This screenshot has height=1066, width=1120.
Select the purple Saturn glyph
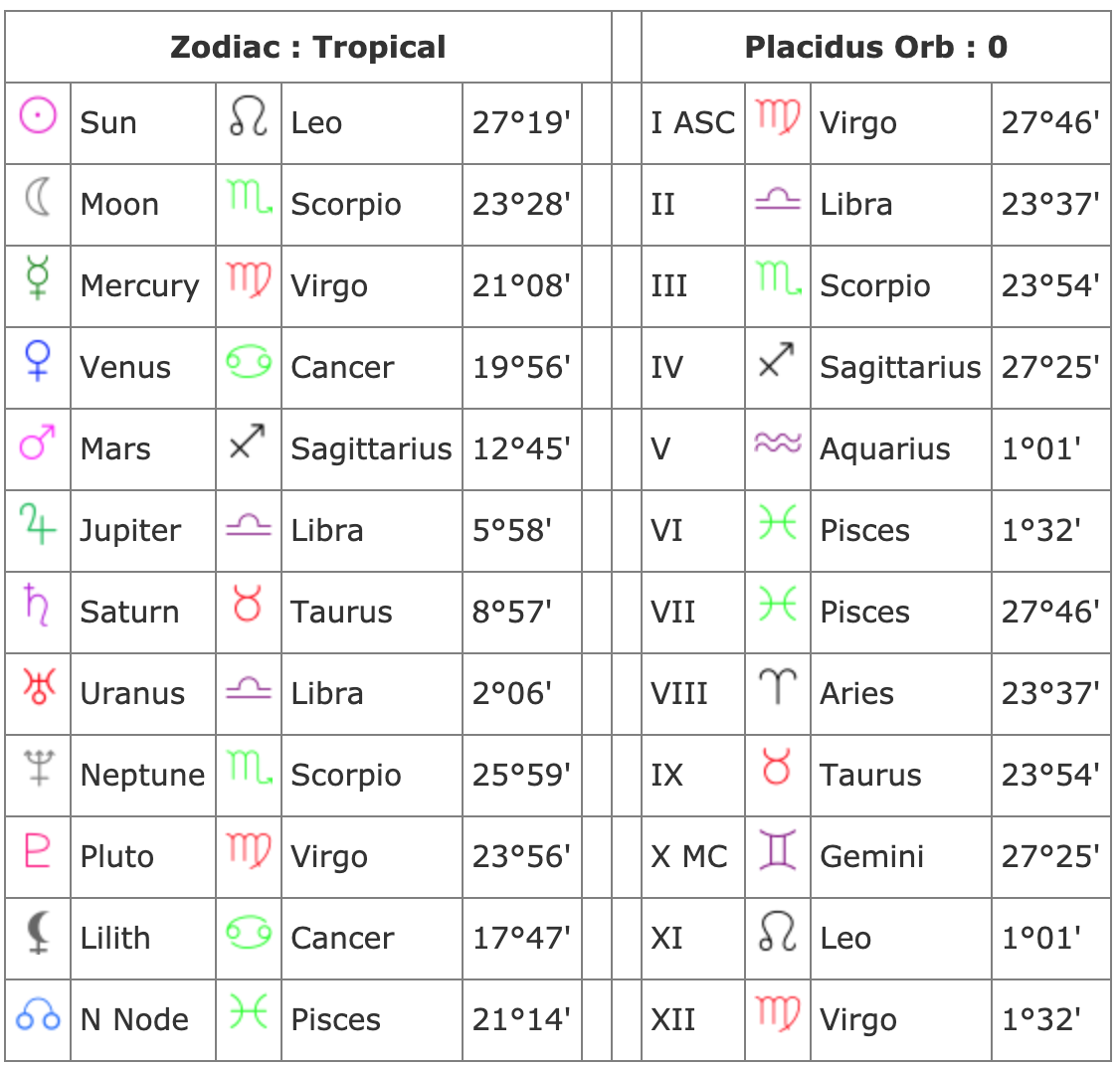[x=37, y=605]
